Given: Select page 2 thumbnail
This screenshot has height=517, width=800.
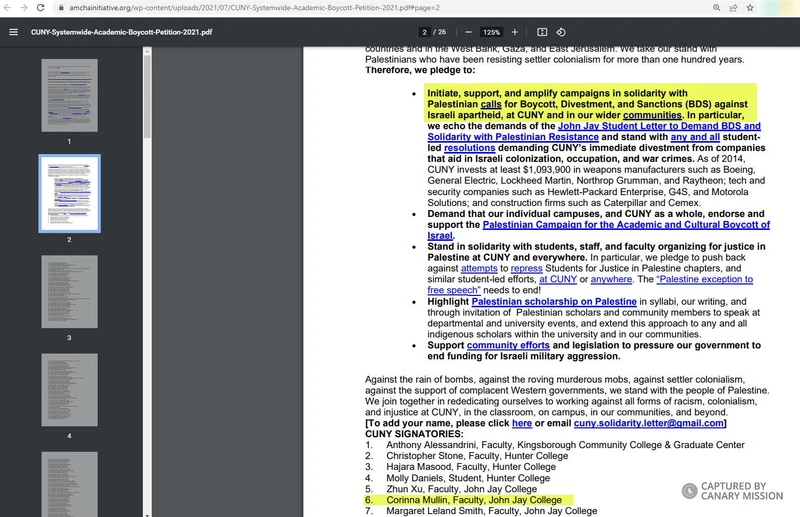Looking at the screenshot, I should [69, 193].
